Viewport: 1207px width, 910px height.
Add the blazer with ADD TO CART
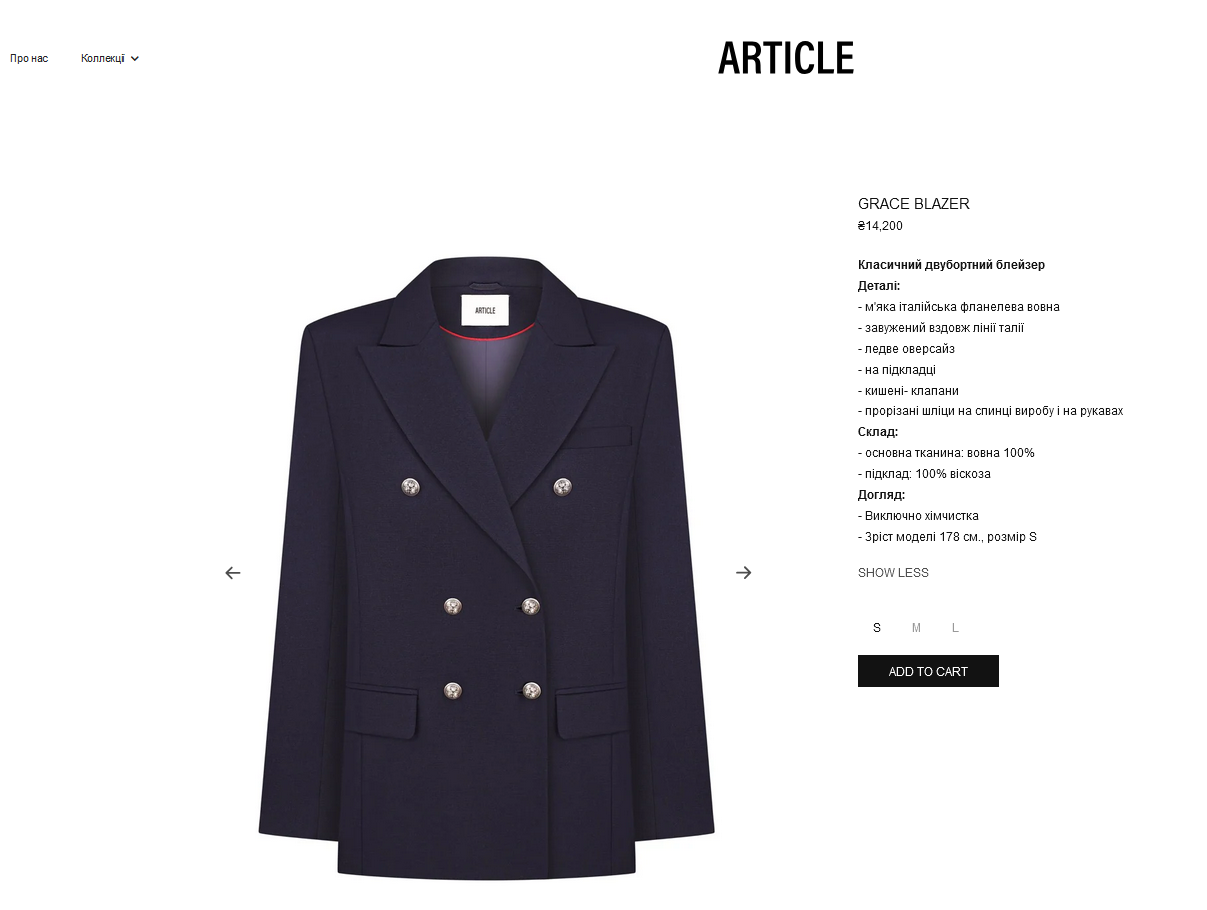pos(928,671)
